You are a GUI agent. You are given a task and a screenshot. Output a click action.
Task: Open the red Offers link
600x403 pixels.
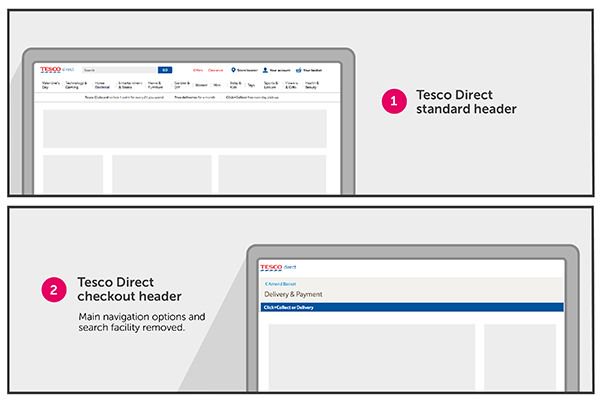click(x=198, y=70)
